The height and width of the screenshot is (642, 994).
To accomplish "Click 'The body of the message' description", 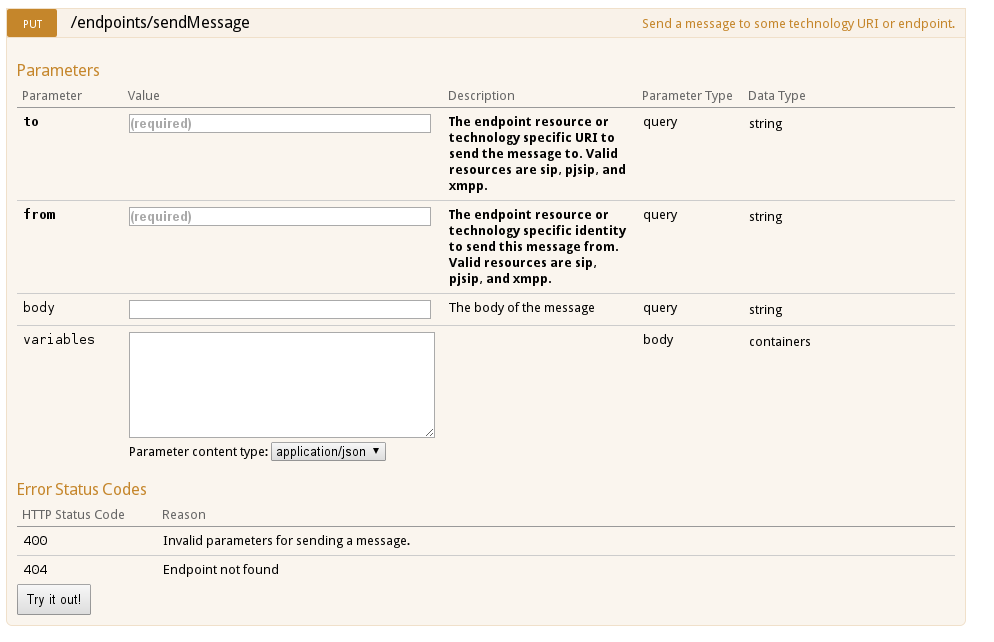I will pyautogui.click(x=521, y=308).
